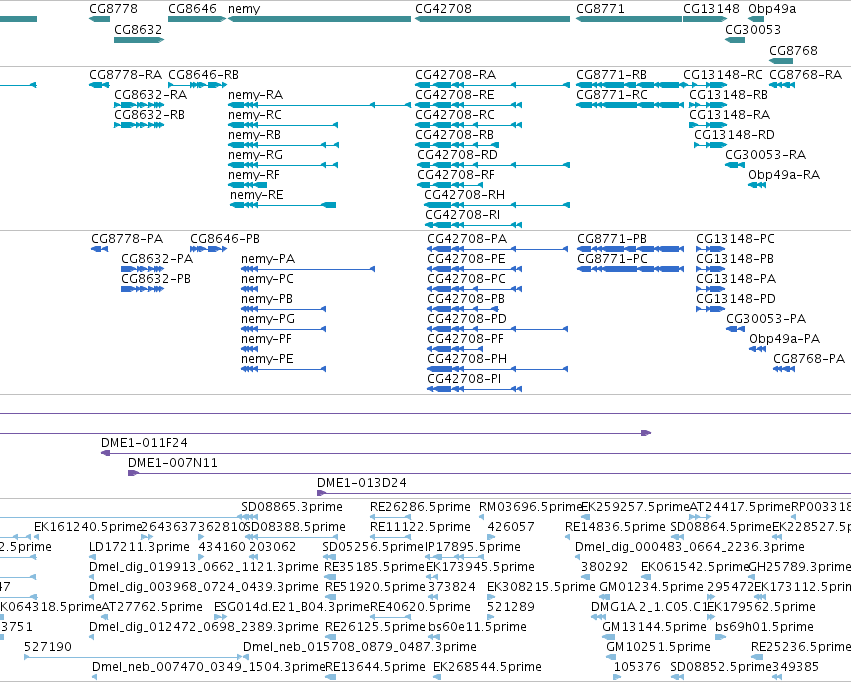Select transcript CG42708-RC
The image size is (851, 682).
[x=455, y=115]
